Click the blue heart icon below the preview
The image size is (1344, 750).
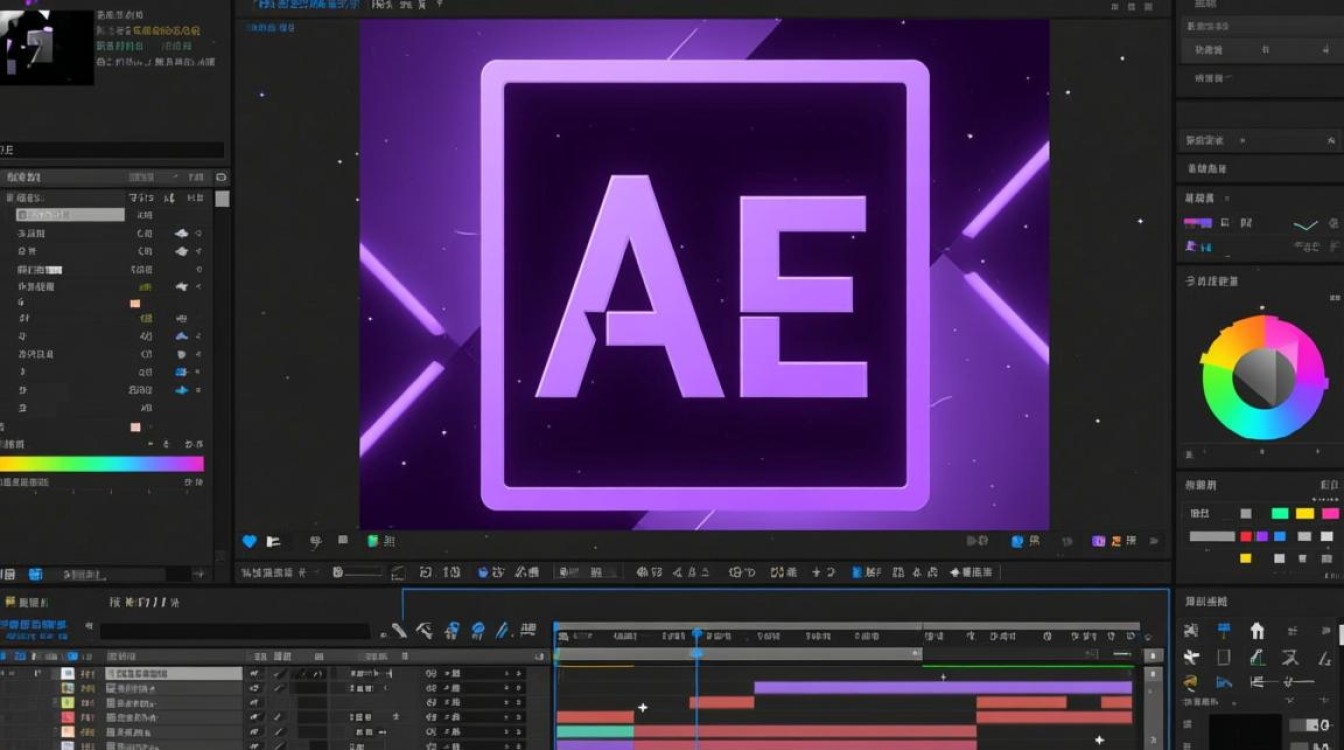click(x=250, y=541)
